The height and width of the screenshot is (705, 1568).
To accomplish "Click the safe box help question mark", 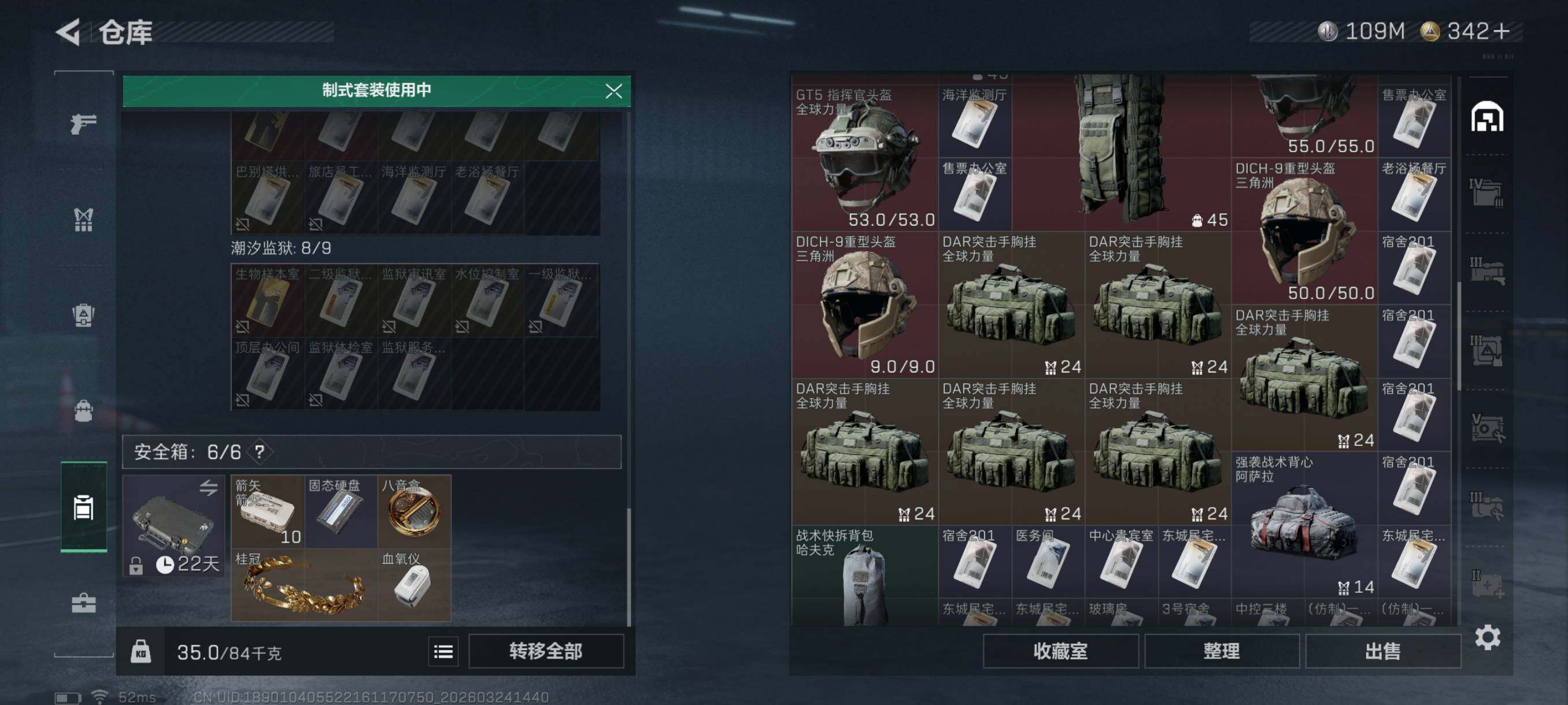I will click(260, 451).
